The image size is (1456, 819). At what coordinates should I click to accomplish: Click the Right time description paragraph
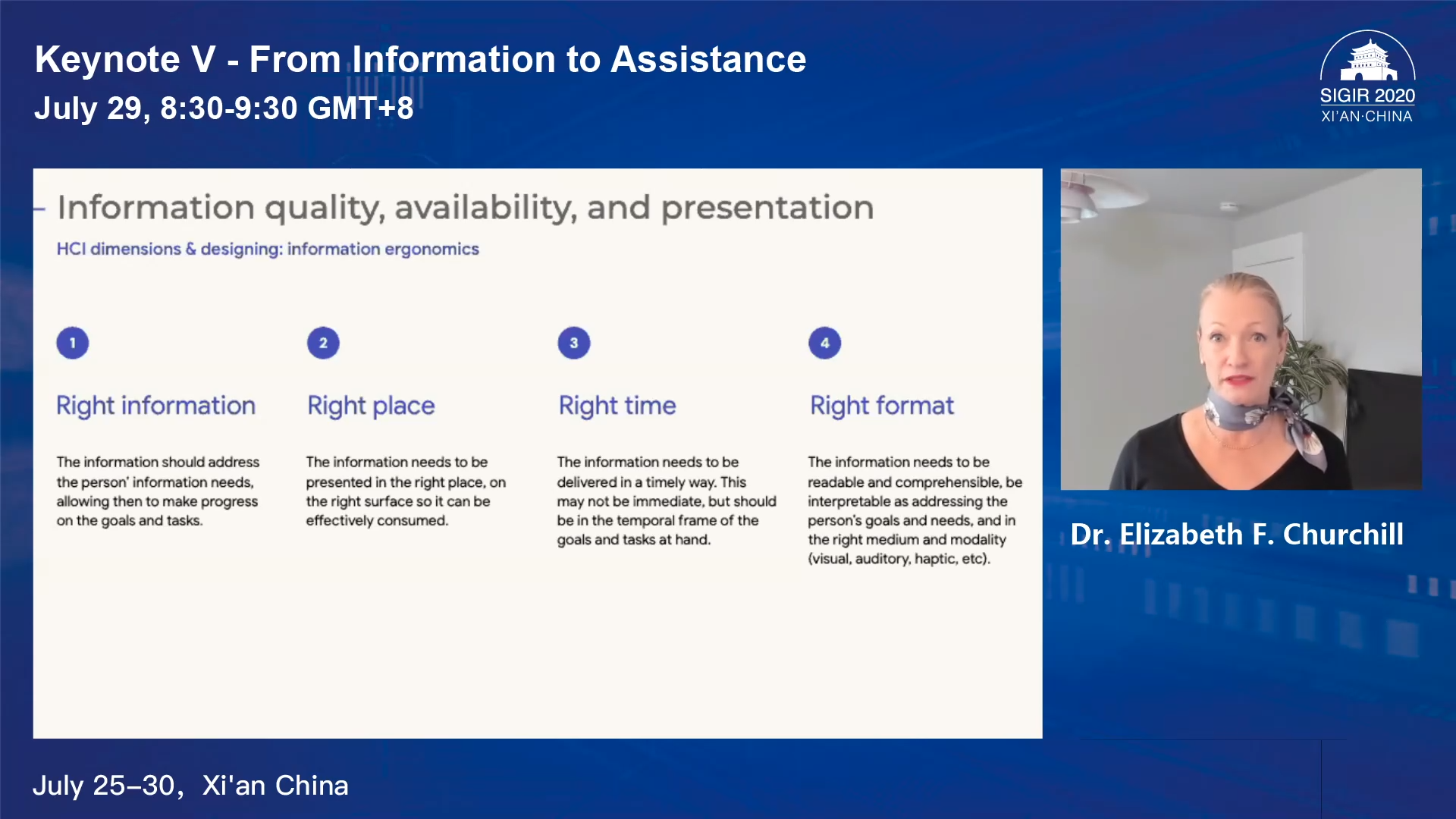coord(666,500)
